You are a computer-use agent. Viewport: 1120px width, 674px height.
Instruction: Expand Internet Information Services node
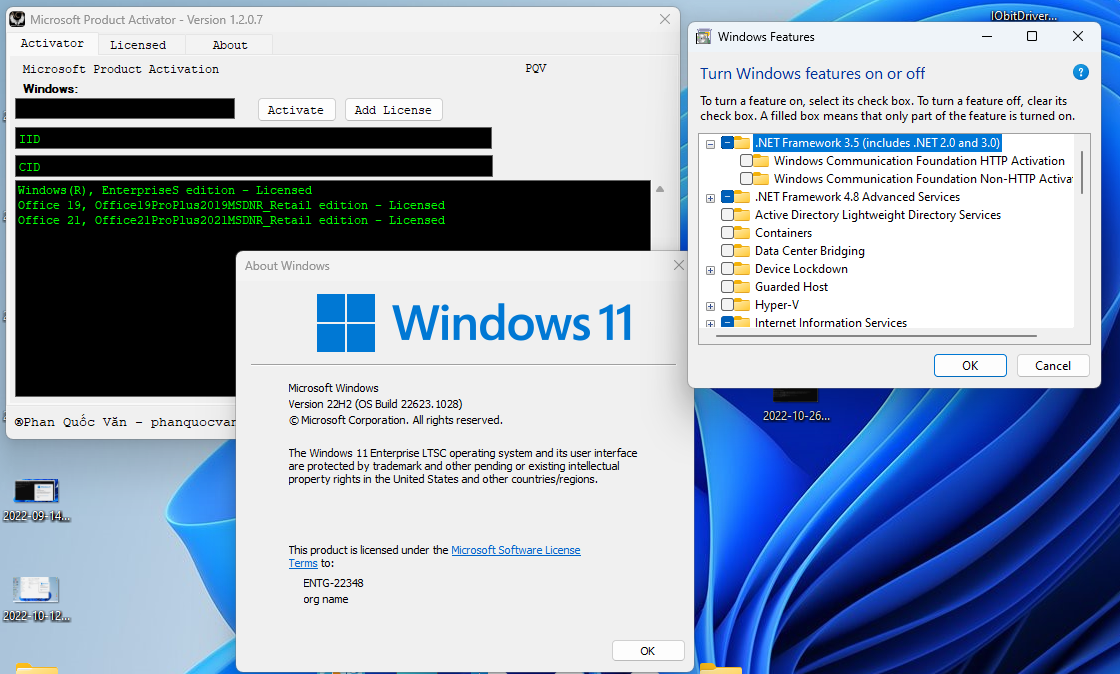tap(710, 323)
